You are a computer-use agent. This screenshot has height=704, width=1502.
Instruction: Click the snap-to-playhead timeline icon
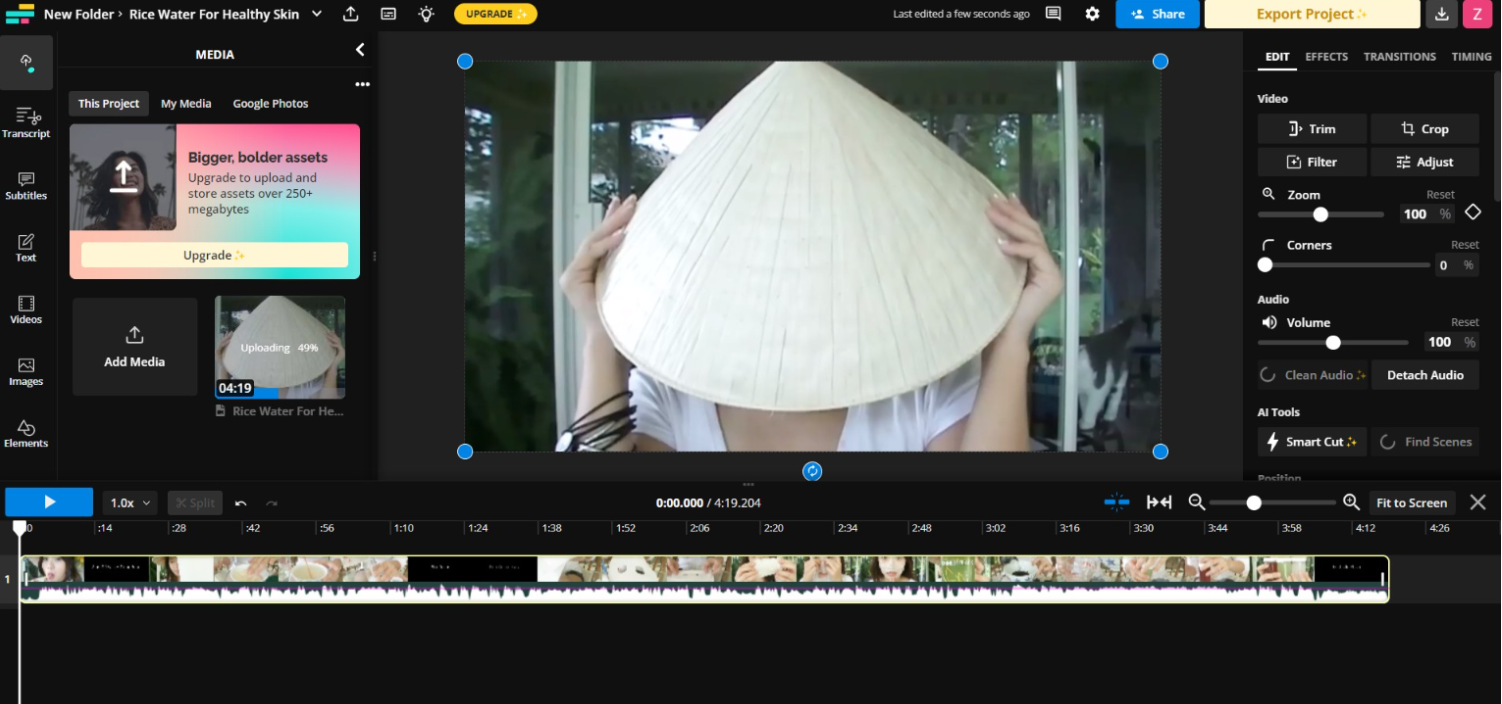click(1117, 502)
